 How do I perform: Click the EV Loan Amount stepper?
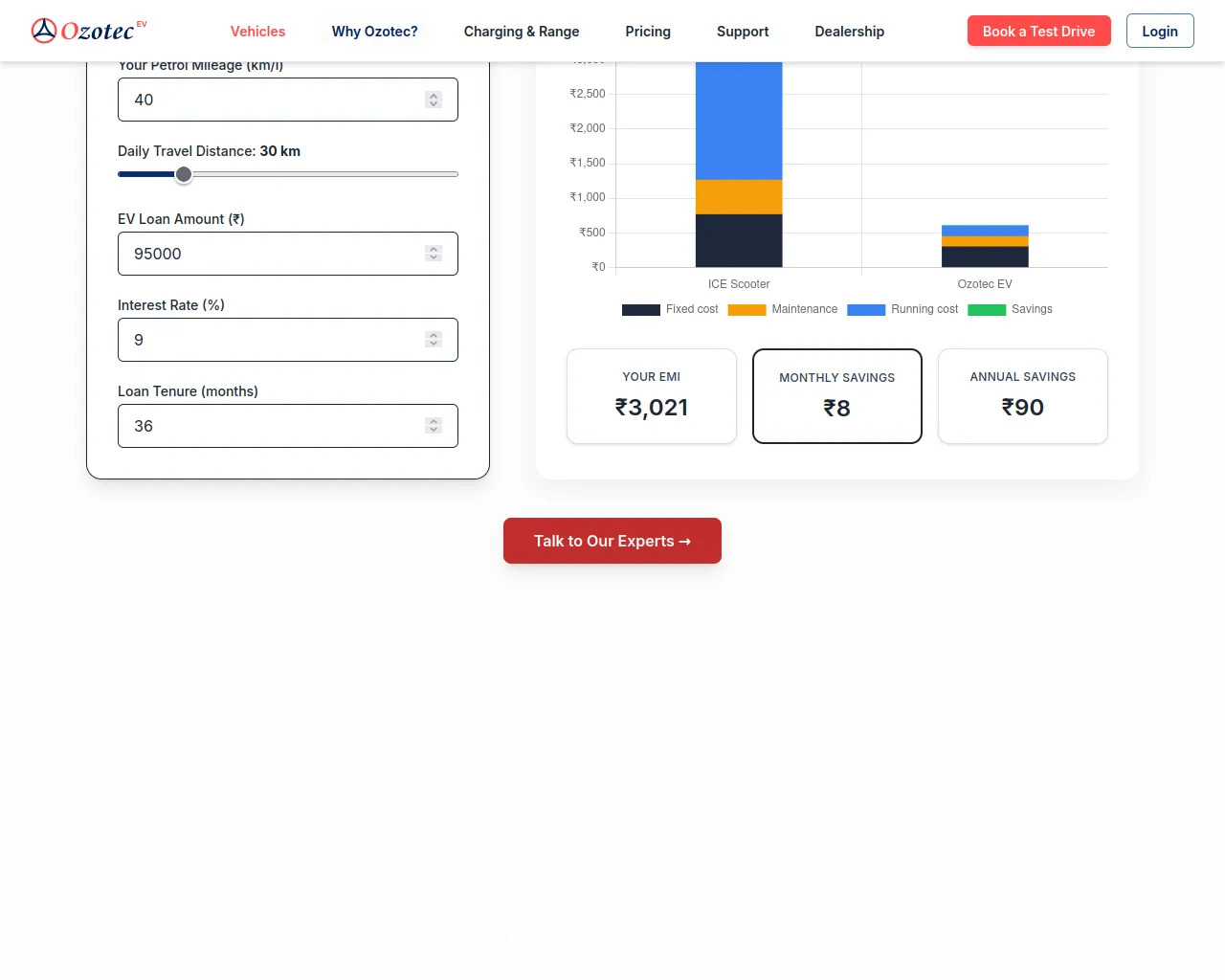tap(434, 254)
